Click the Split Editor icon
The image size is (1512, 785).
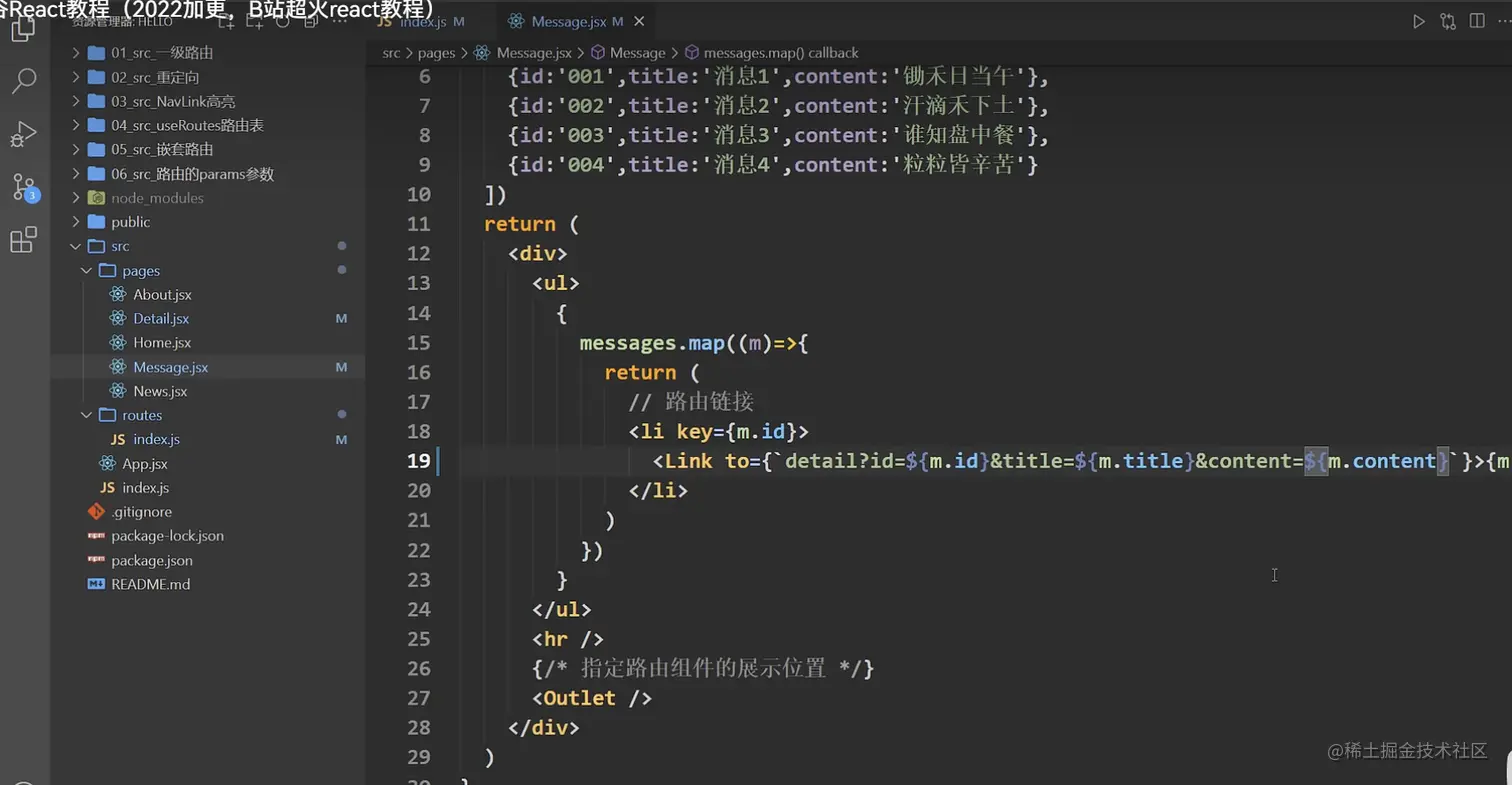[x=1476, y=21]
